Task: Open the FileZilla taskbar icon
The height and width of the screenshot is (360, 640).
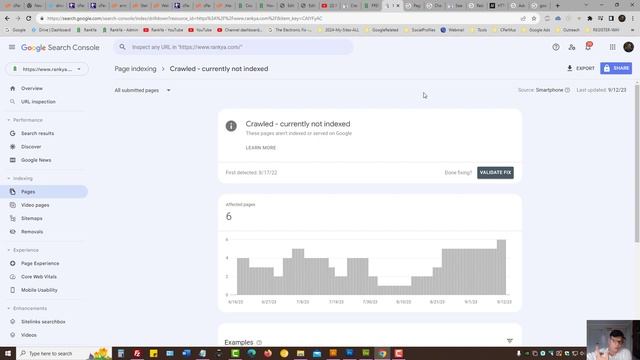Action: (x=137, y=353)
